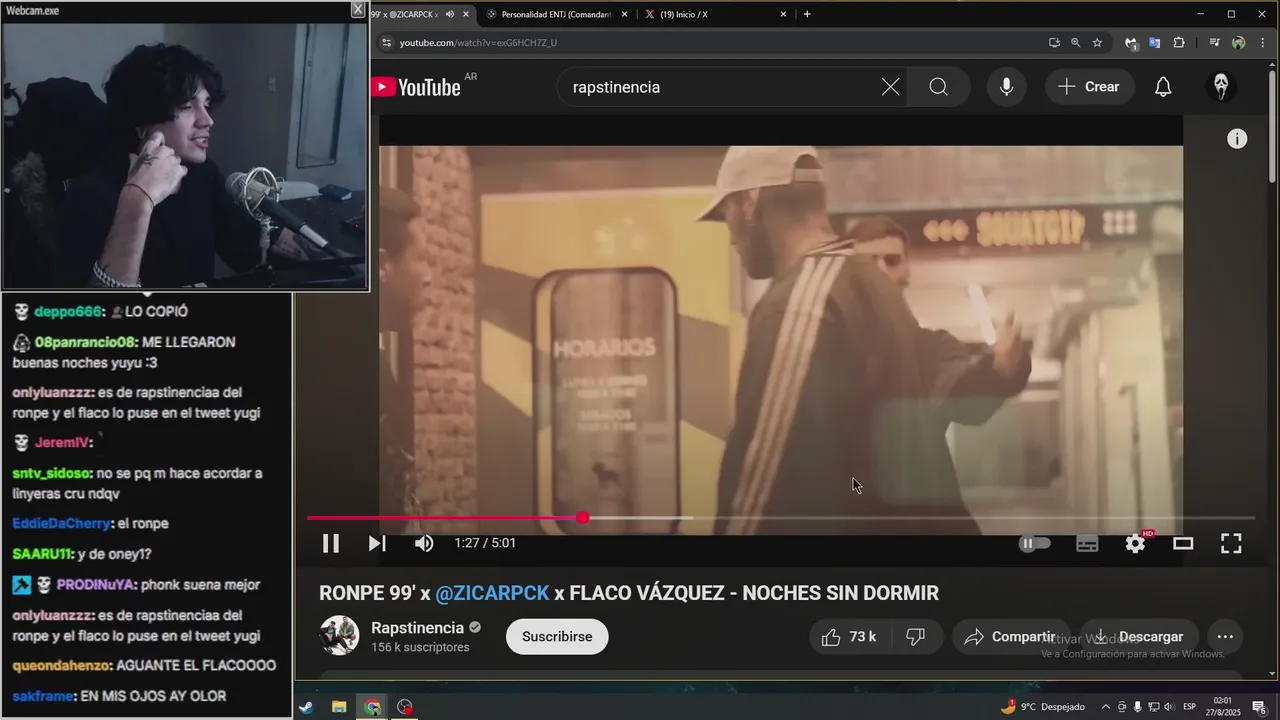Toggle the autoplay switch
The width and height of the screenshot is (1280, 720).
(1035, 543)
